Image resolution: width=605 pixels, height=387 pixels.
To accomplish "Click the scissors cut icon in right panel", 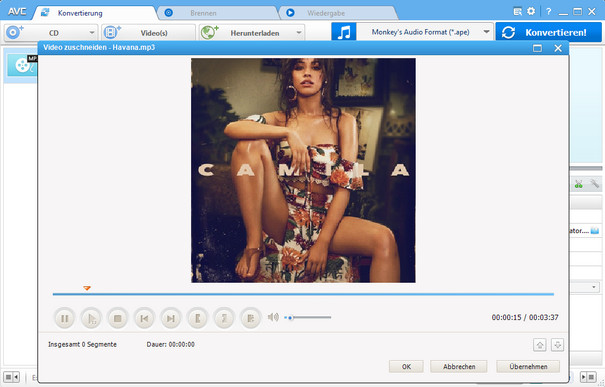I will pos(578,184).
